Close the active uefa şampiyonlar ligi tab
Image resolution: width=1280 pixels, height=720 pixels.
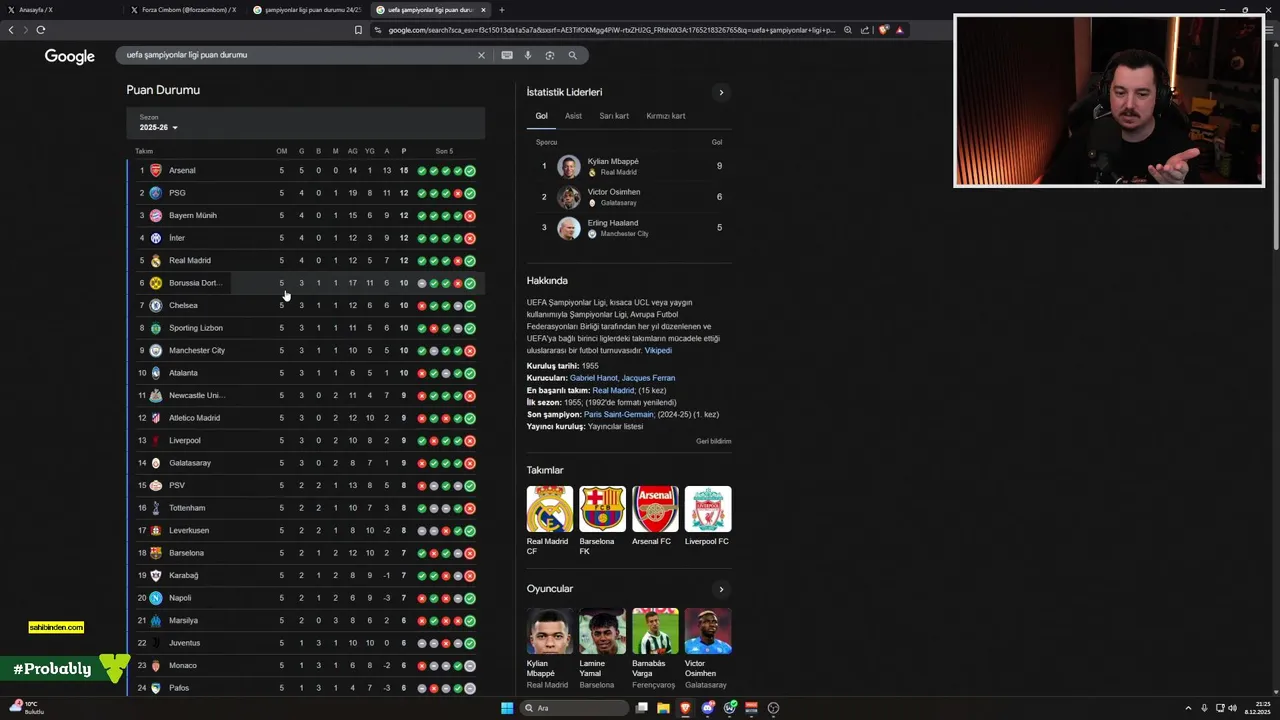[x=483, y=10]
